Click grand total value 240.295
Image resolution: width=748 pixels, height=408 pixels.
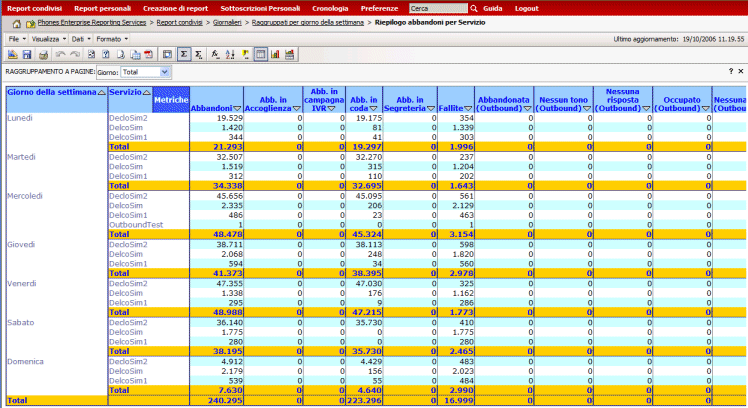point(225,401)
